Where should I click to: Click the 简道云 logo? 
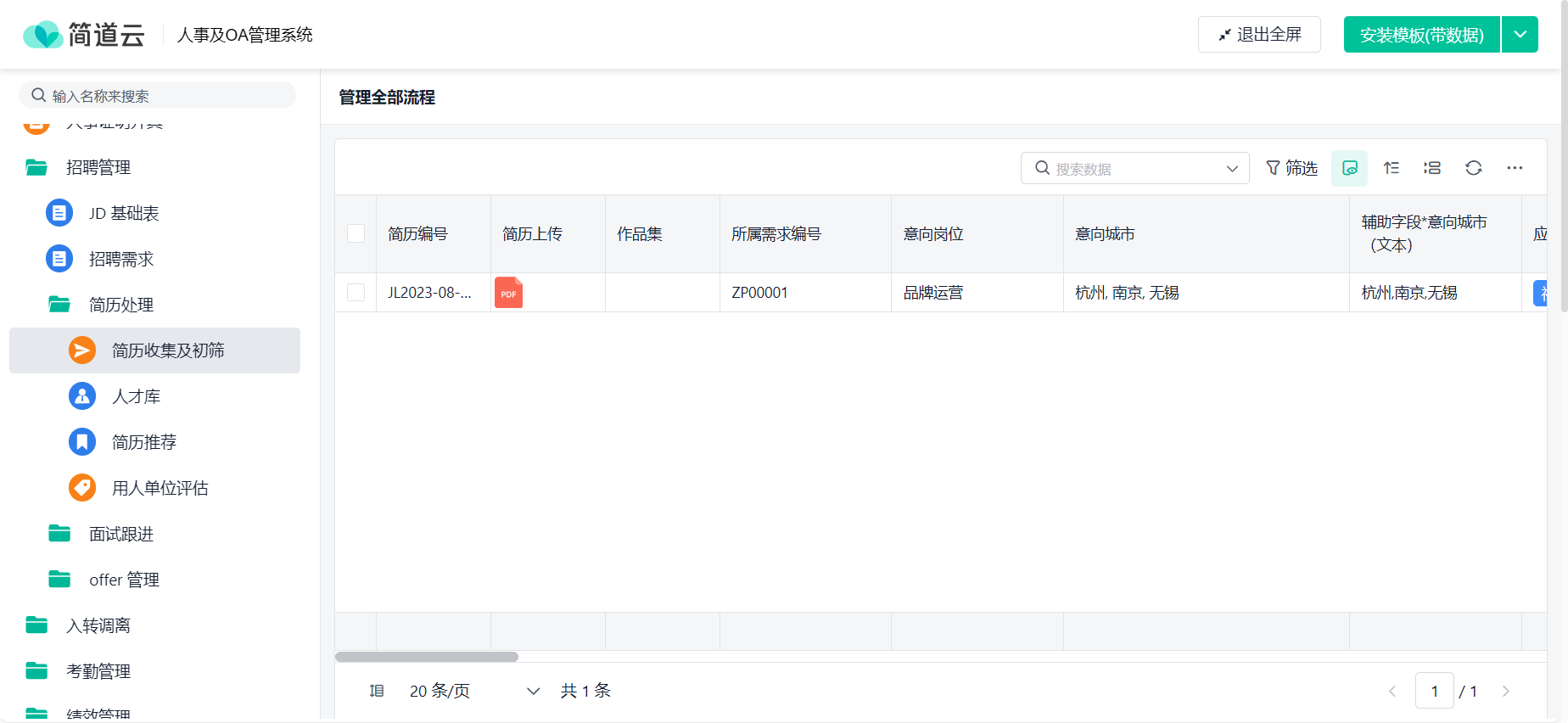(x=84, y=35)
